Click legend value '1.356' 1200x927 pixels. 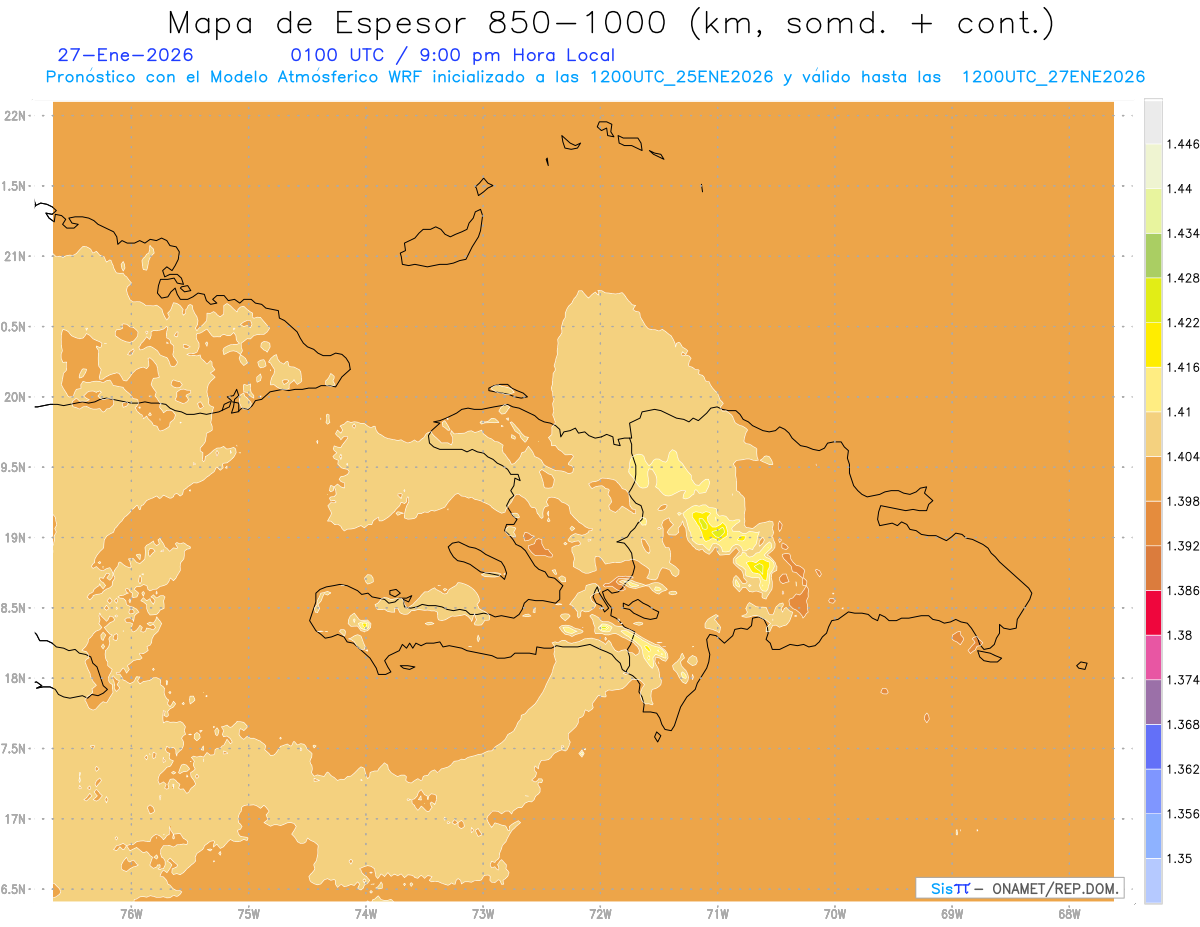1183,813
